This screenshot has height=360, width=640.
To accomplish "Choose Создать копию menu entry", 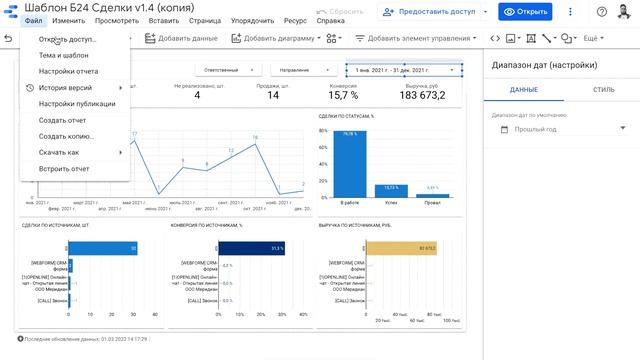I will (75, 136).
